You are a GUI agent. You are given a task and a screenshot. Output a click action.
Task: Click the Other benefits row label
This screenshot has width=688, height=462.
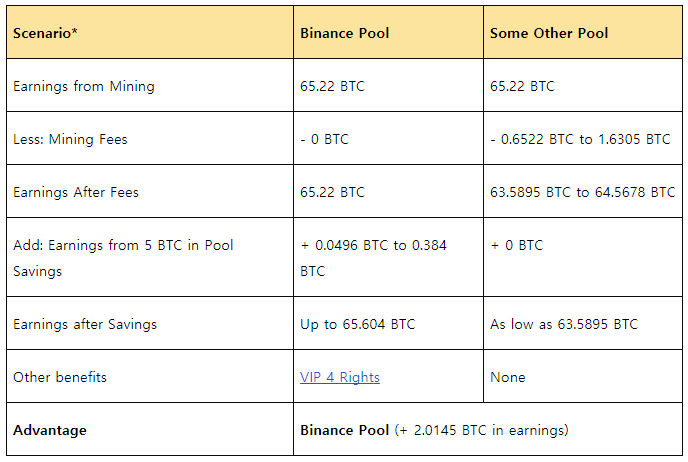[60, 377]
